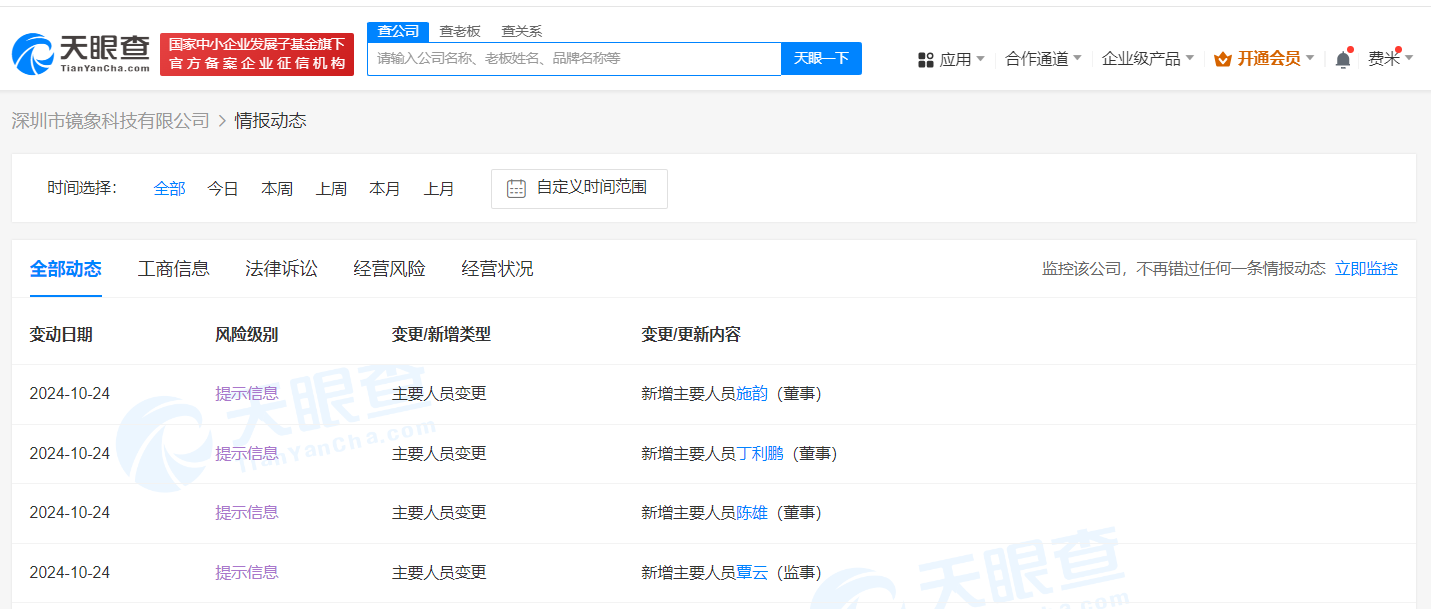Expand the 合作通道 dropdown
This screenshot has height=609, width=1431.
(1043, 59)
